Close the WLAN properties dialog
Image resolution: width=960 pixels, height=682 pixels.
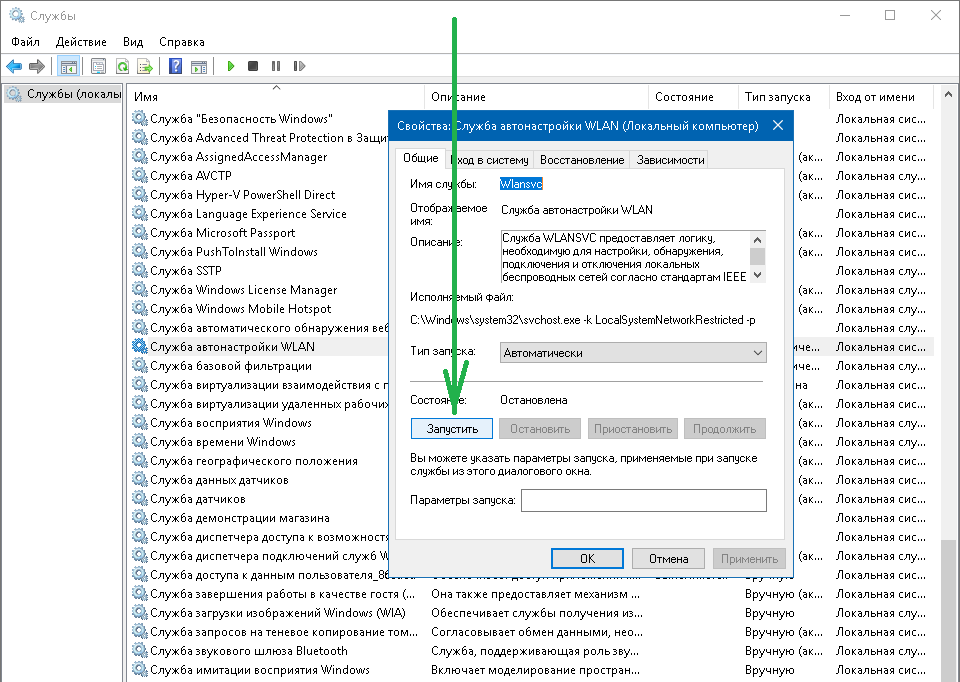click(778, 126)
